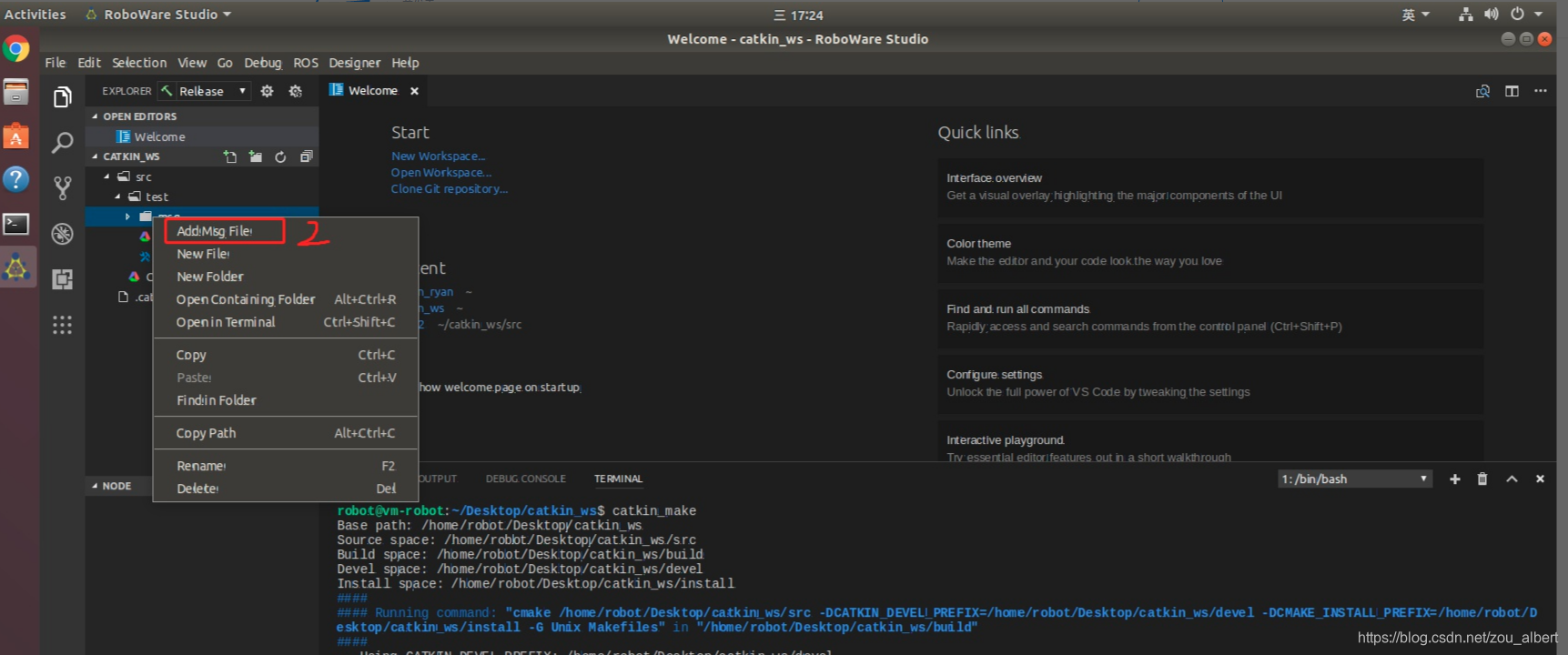Open the Release build configuration dropdown
Image resolution: width=1568 pixels, height=655 pixels.
(x=204, y=91)
